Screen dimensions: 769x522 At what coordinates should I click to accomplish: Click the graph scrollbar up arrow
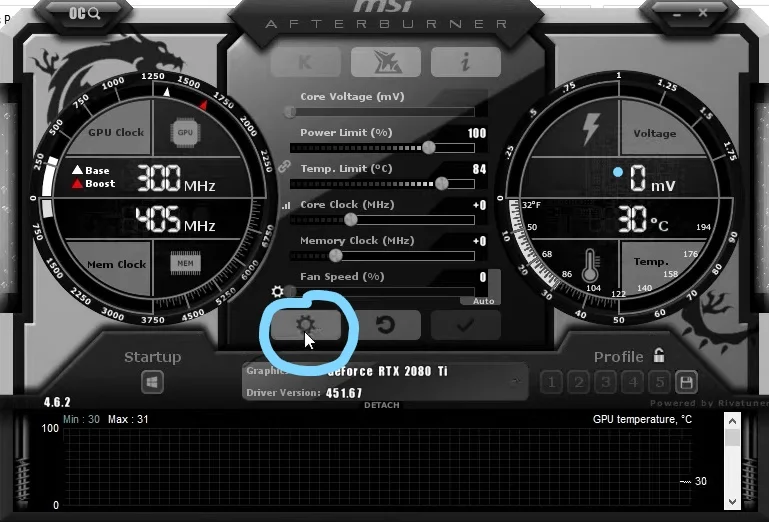point(732,421)
